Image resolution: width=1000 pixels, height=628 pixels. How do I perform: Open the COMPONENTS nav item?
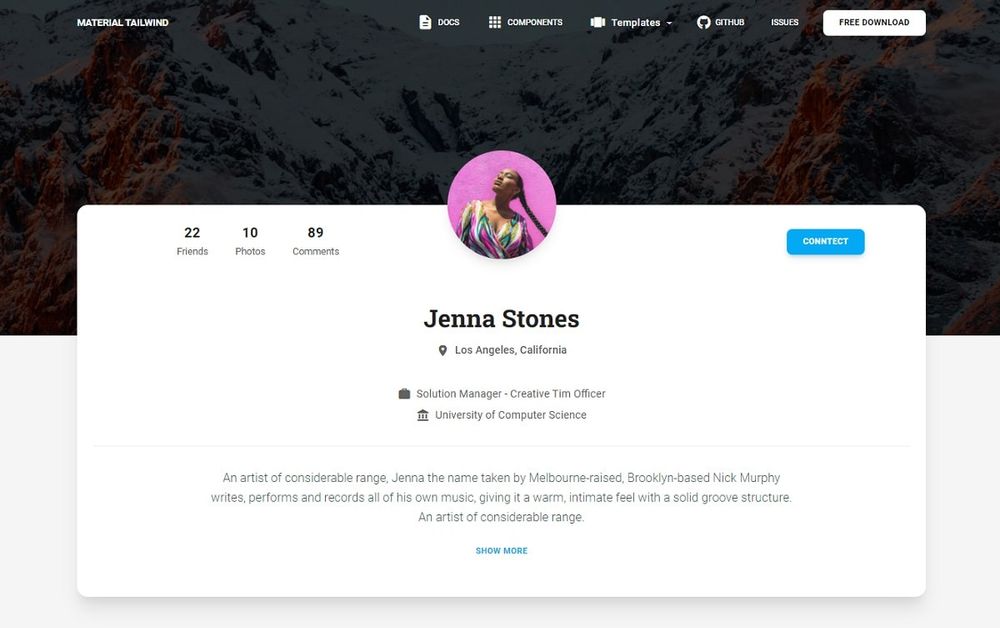click(x=526, y=22)
